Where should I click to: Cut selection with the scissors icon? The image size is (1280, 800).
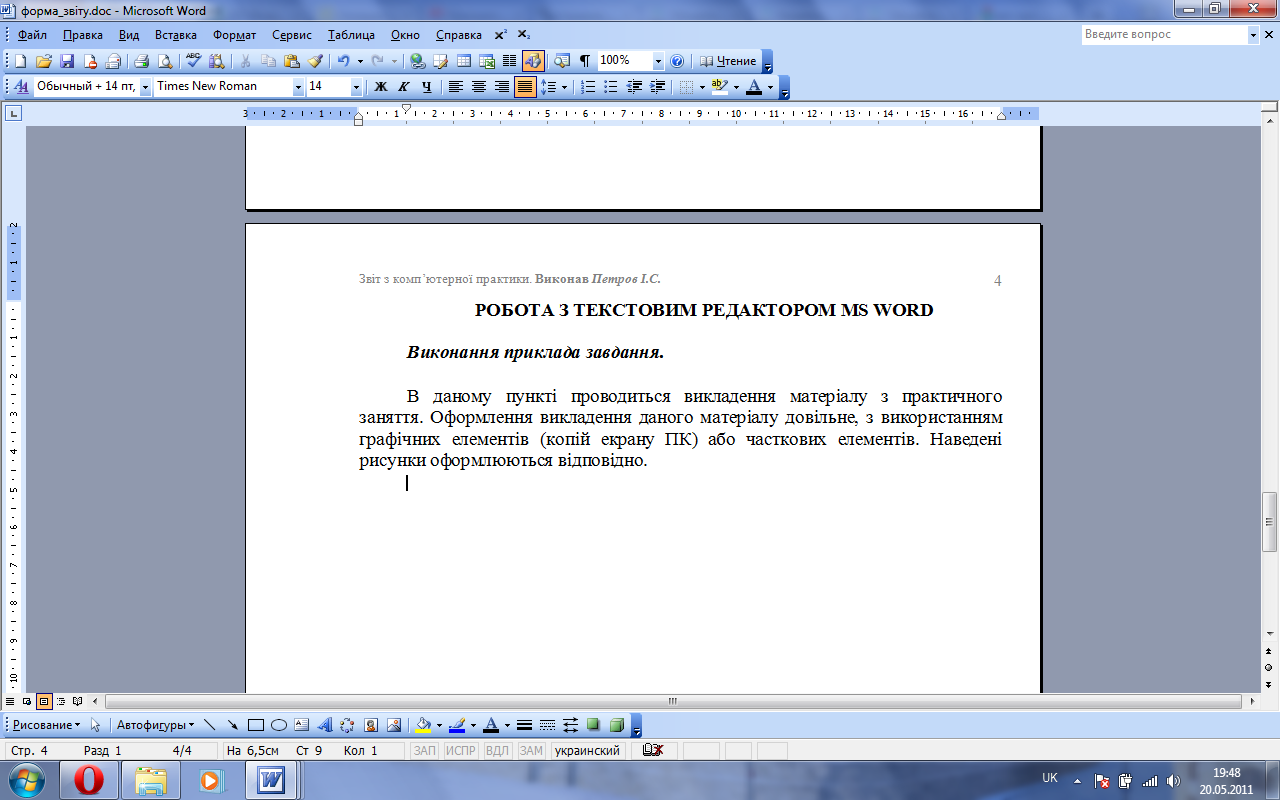pos(245,61)
